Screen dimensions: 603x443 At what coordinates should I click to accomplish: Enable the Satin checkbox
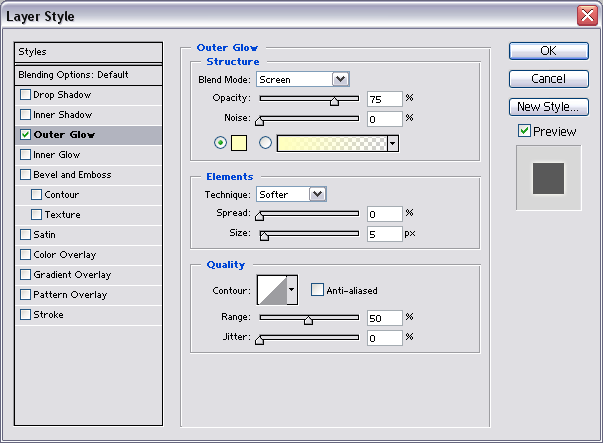[25, 235]
